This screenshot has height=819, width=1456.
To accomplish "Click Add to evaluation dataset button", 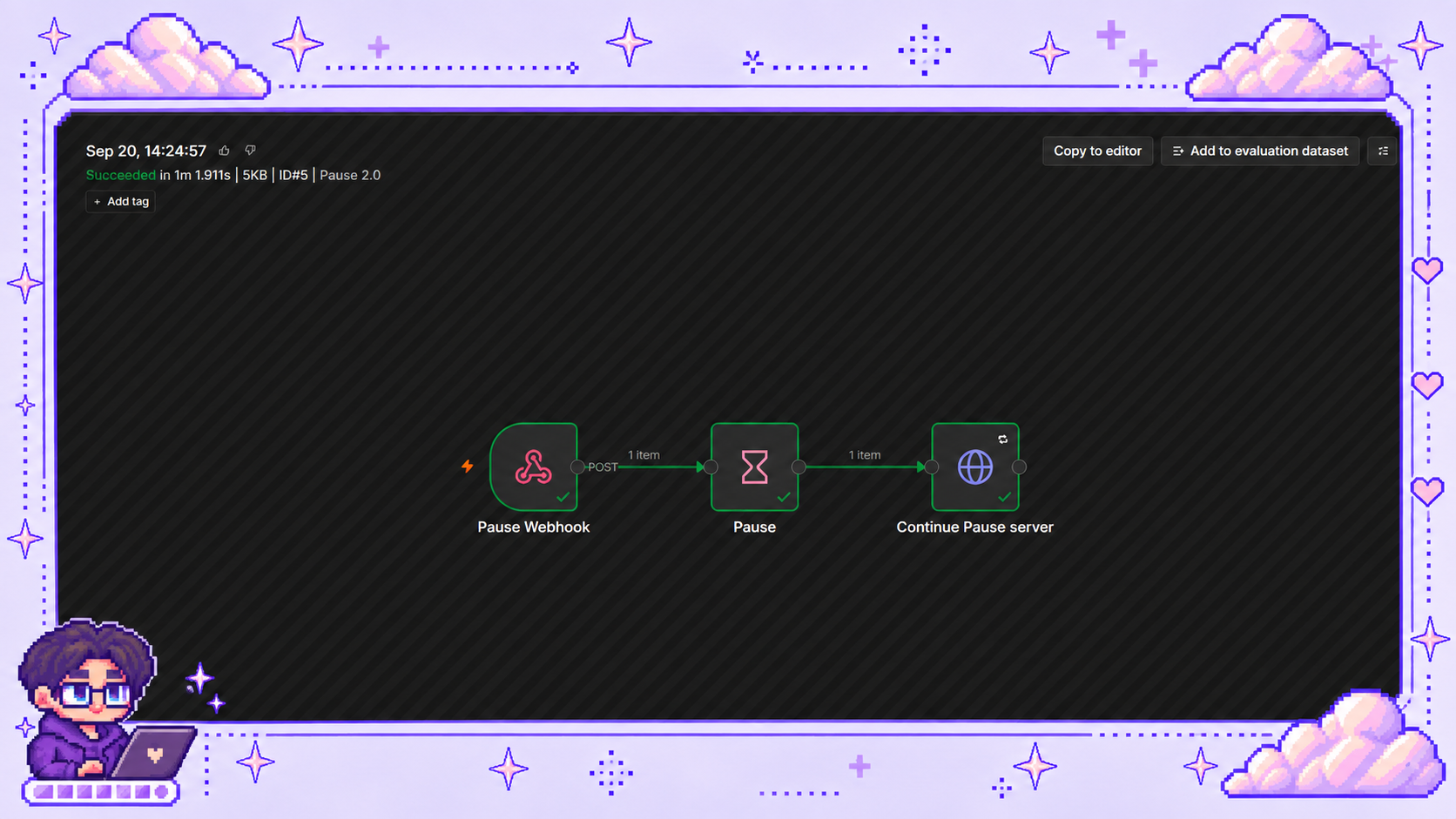I will 1259,151.
